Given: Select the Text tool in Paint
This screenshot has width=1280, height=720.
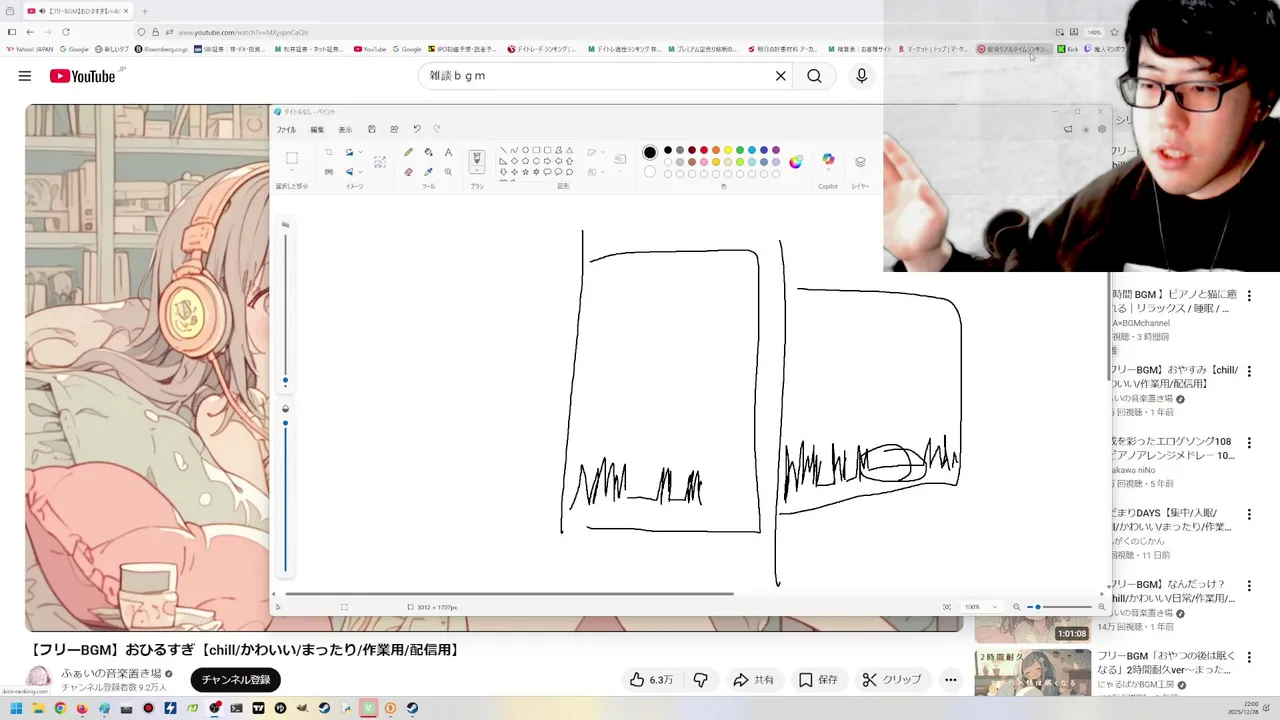Looking at the screenshot, I should 448,152.
